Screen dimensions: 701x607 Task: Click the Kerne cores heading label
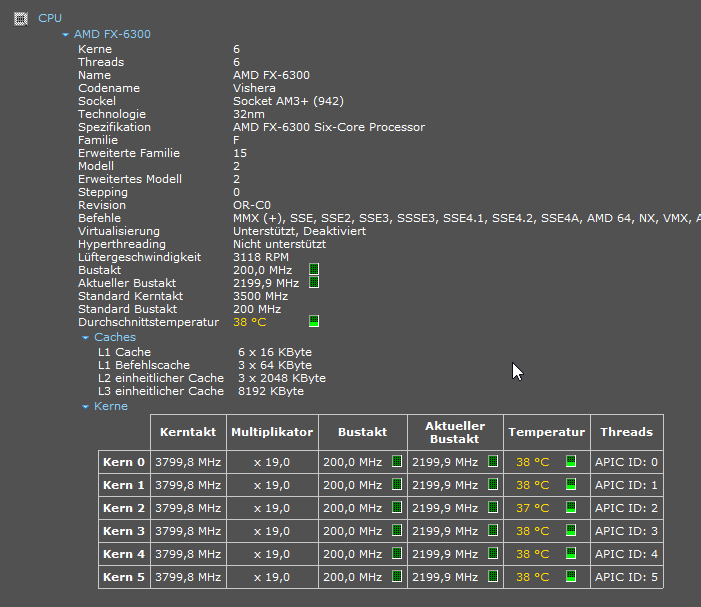coord(111,406)
